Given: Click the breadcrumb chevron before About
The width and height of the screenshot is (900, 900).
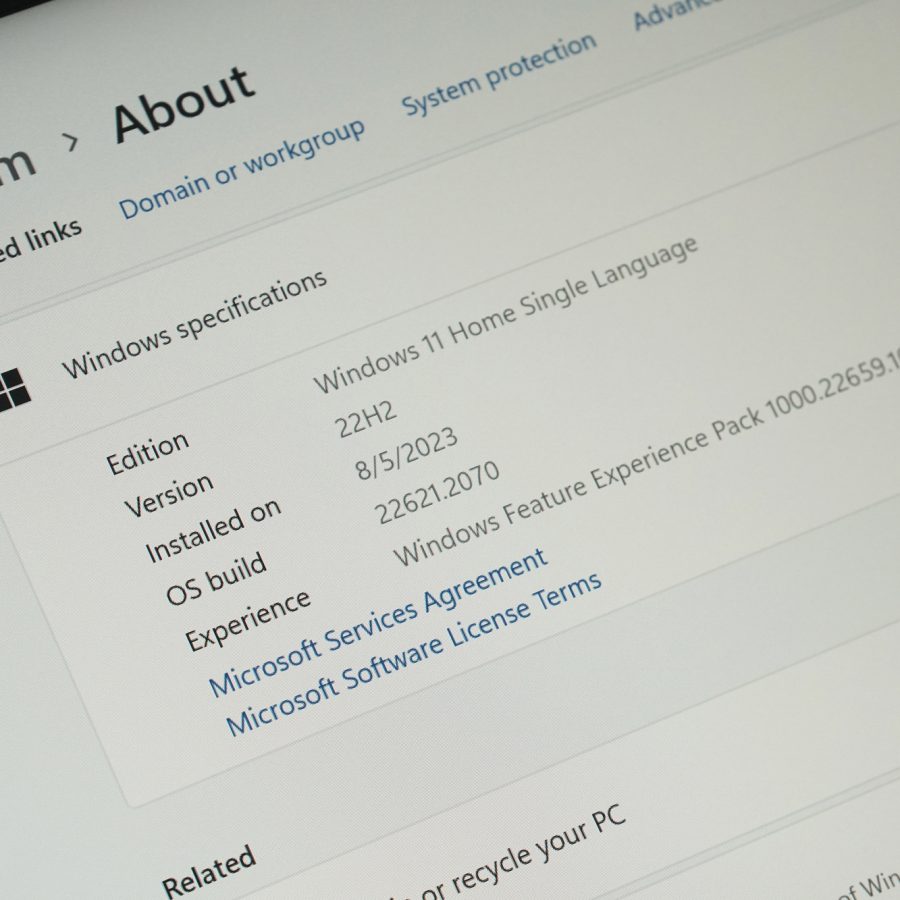Looking at the screenshot, I should click(71, 142).
